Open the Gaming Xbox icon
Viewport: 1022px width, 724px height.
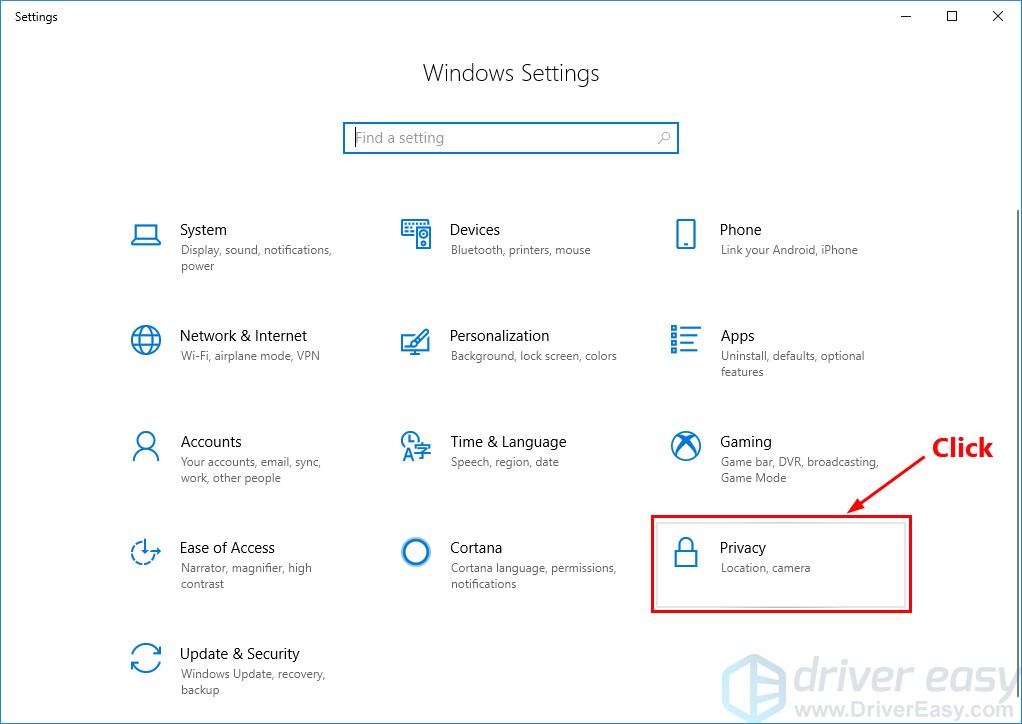tap(685, 446)
